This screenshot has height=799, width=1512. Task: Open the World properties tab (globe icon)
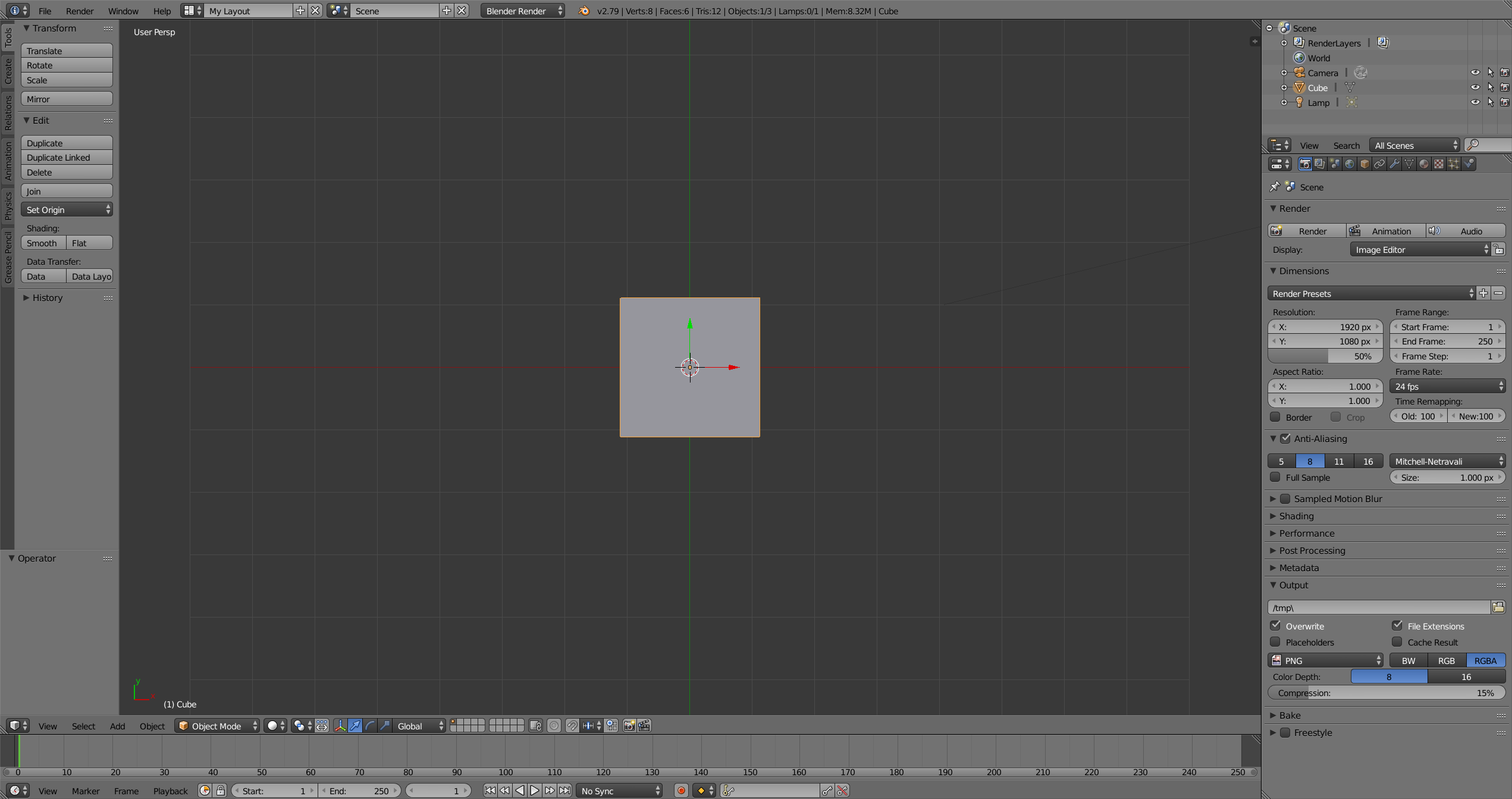point(1350,164)
